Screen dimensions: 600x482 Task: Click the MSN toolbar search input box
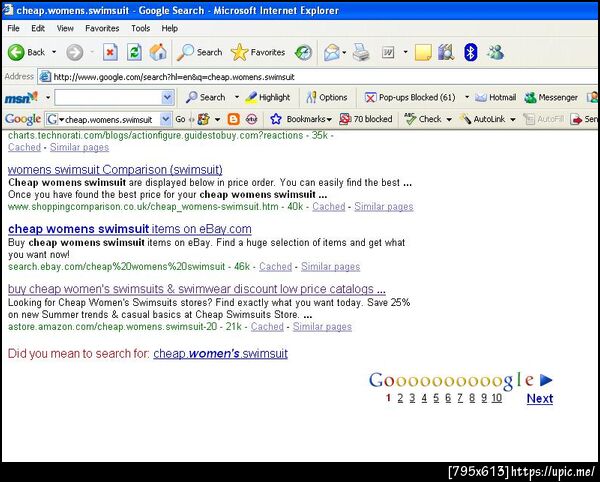[x=108, y=97]
